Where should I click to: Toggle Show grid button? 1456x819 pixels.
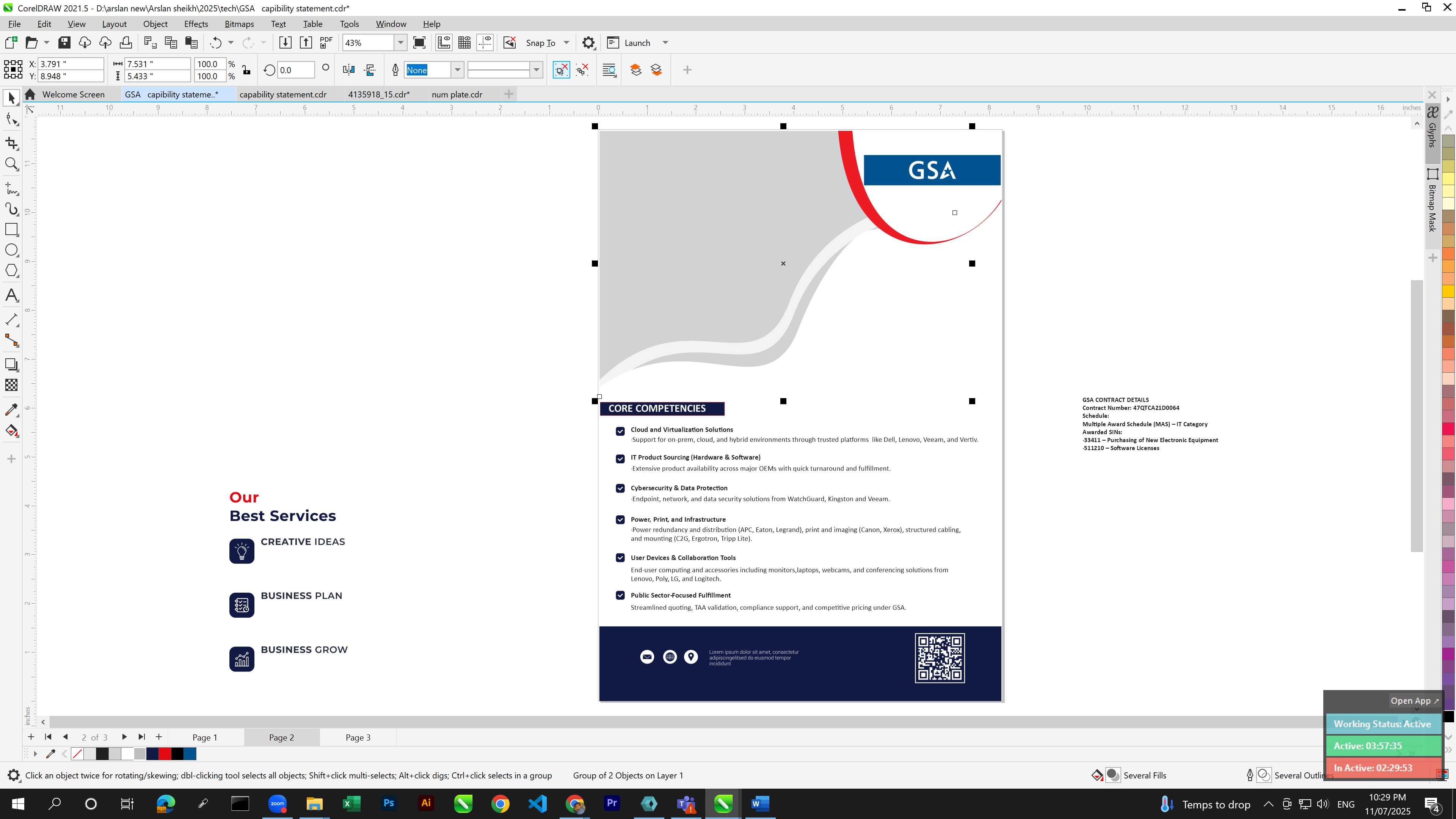click(464, 43)
